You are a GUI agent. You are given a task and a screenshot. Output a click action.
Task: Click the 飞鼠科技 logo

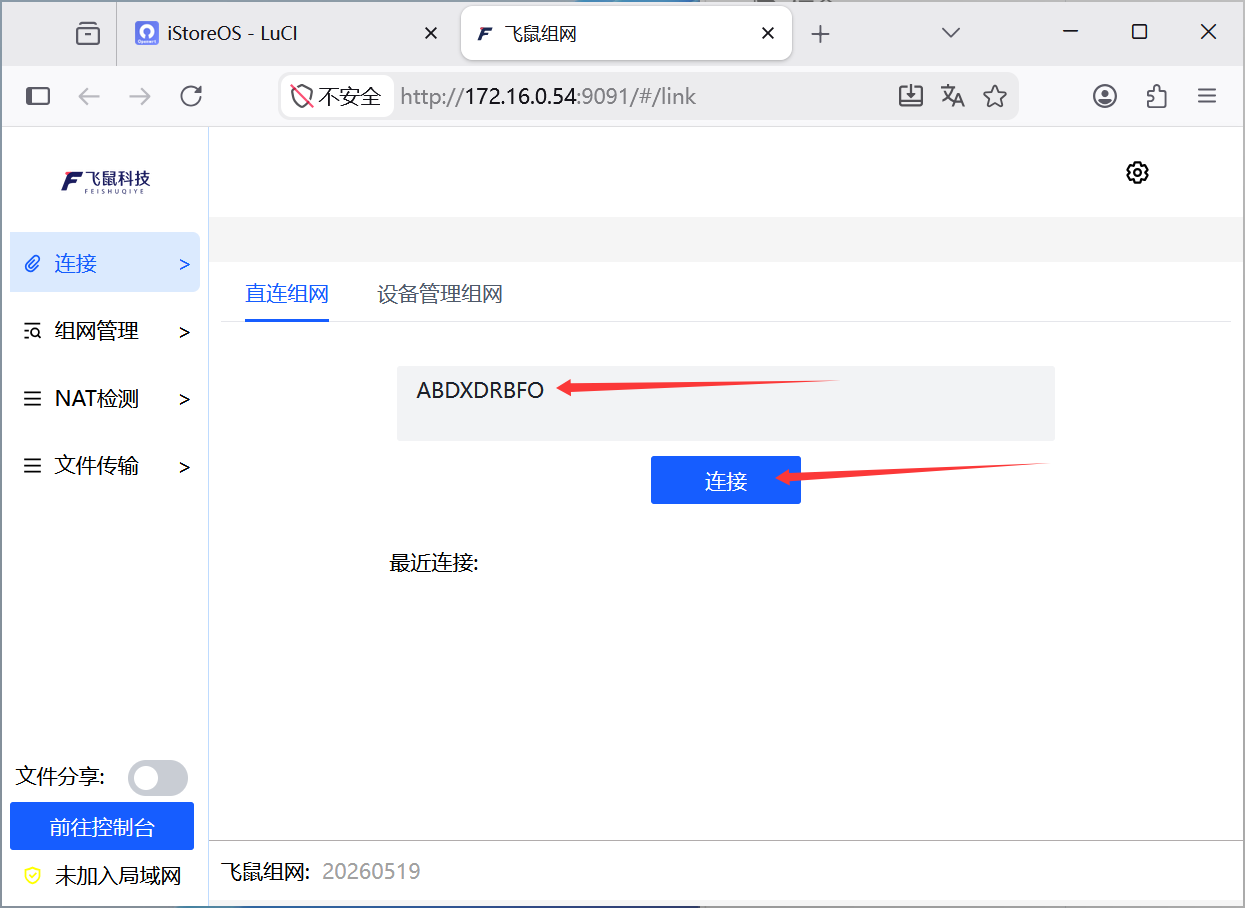[105, 180]
